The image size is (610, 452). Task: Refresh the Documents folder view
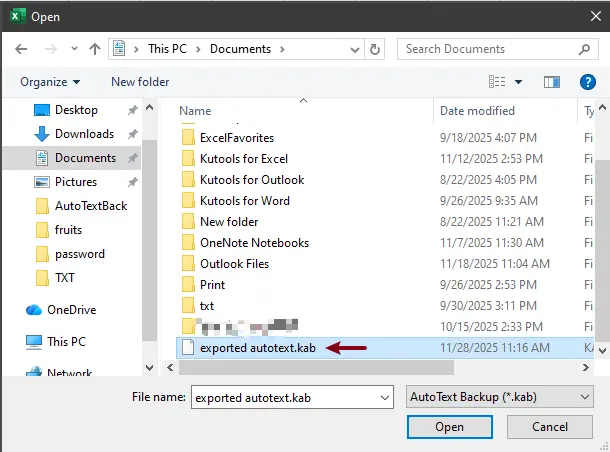[375, 48]
